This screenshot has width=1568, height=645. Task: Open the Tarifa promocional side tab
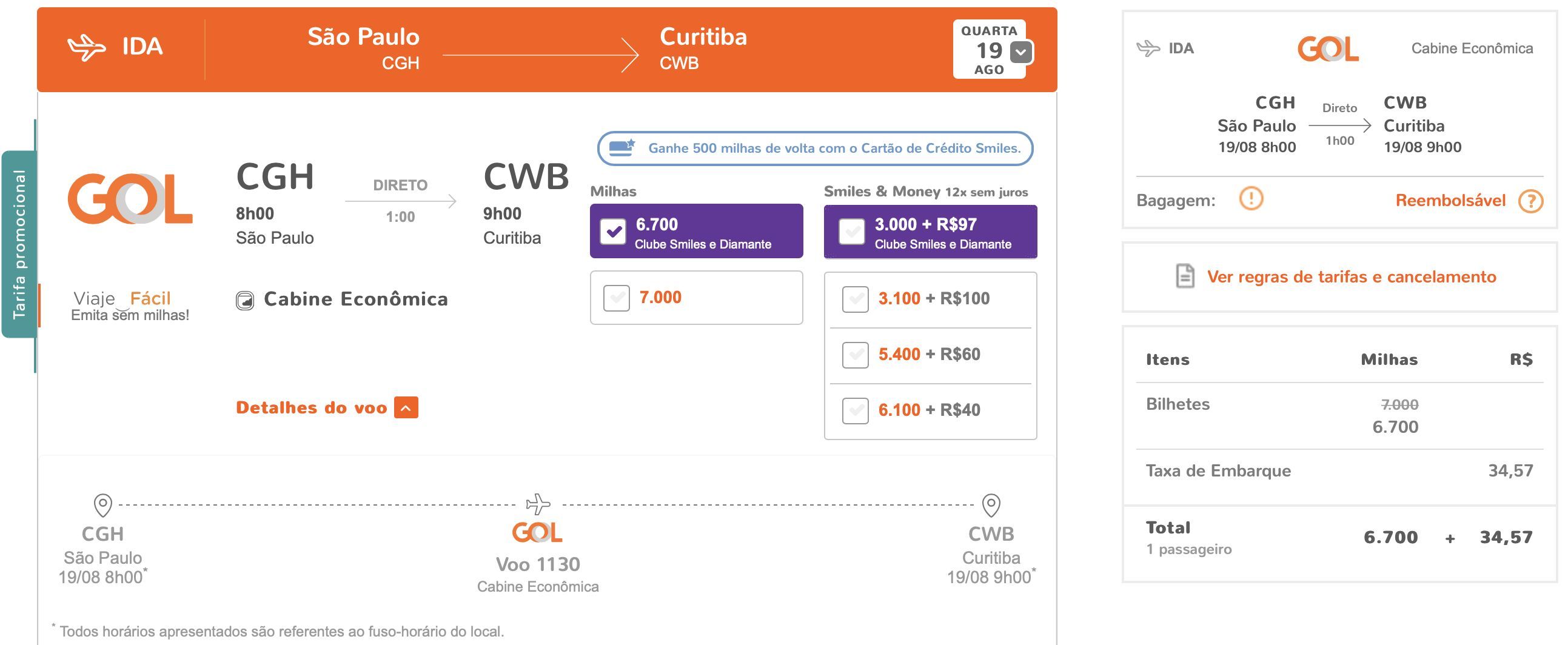pos(19,244)
